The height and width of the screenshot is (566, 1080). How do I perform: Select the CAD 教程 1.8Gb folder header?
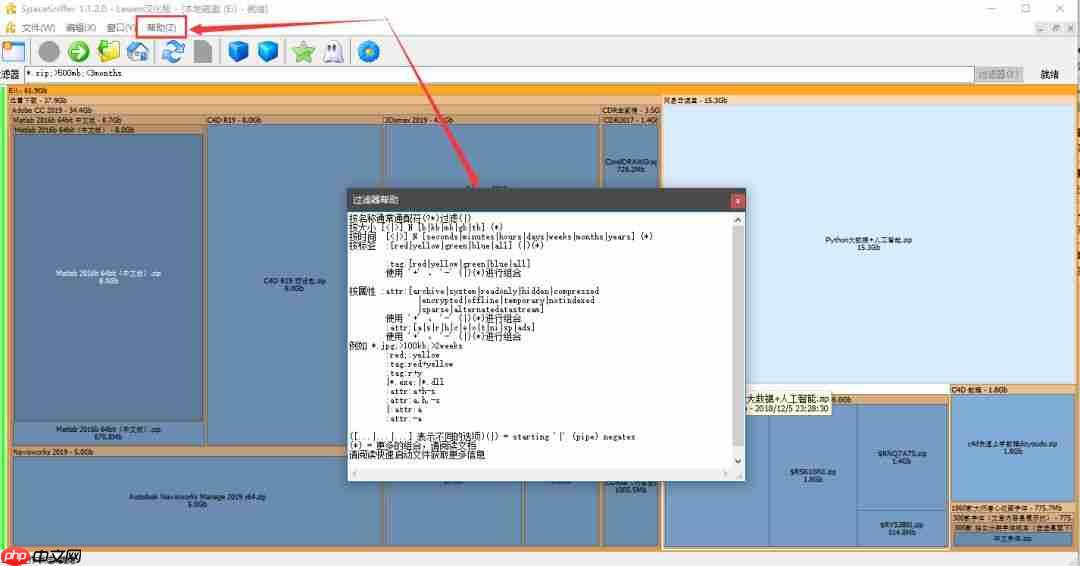pyautogui.click(x=1012, y=390)
